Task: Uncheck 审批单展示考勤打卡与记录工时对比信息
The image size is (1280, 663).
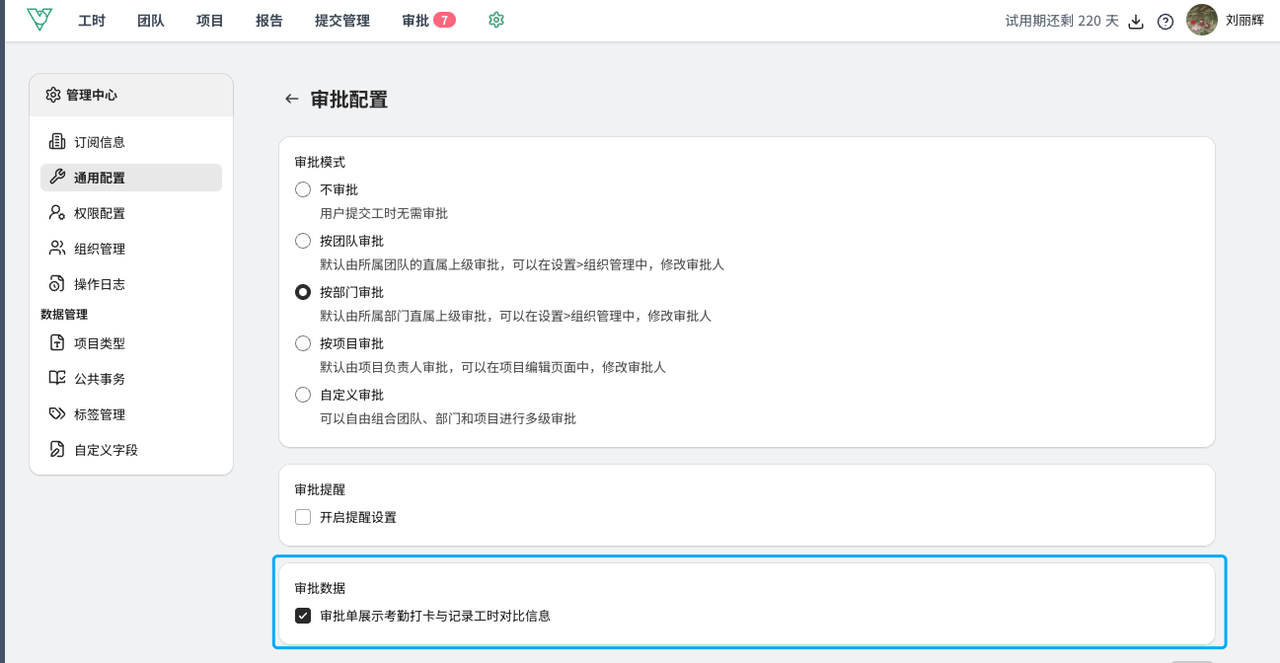Action: click(303, 615)
